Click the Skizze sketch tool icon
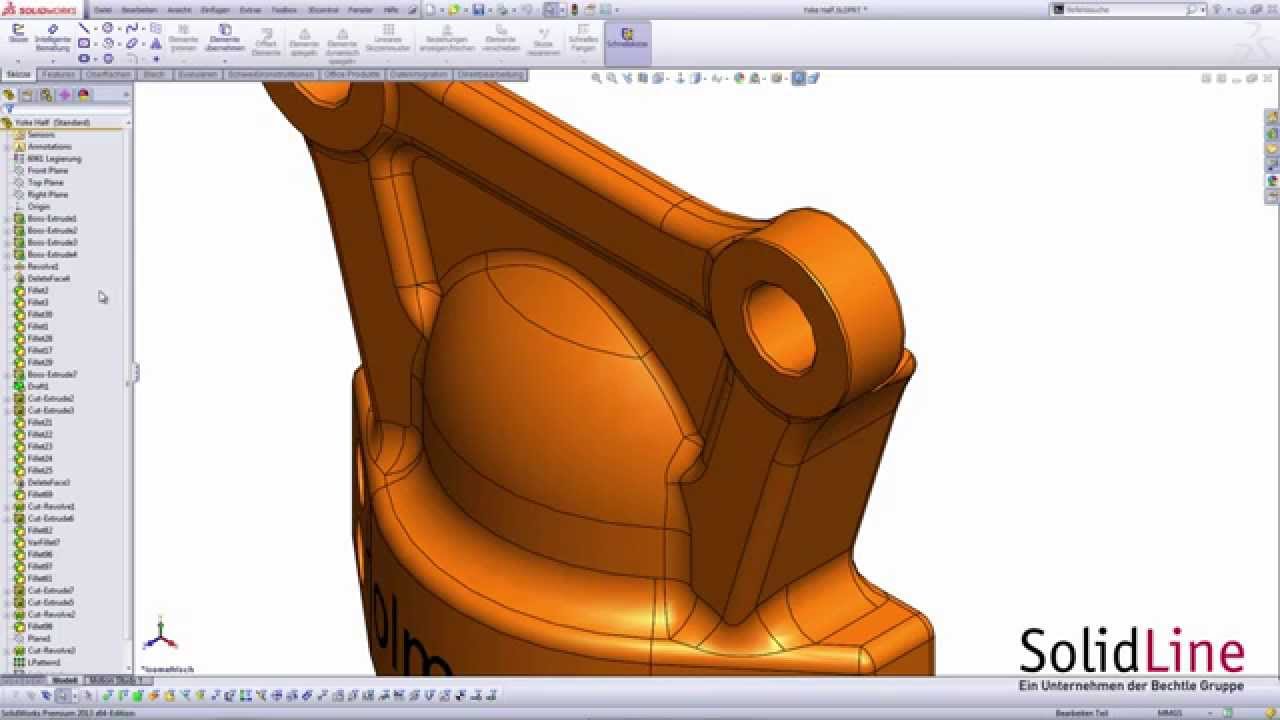 tap(17, 35)
